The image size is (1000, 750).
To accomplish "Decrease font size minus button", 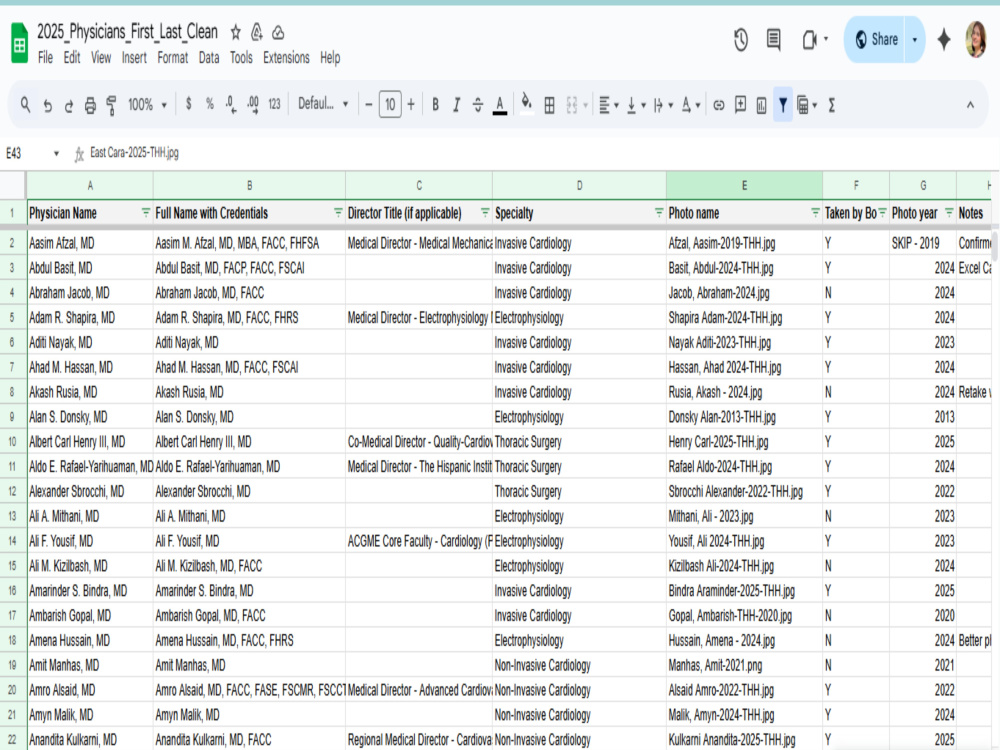I will click(x=368, y=105).
